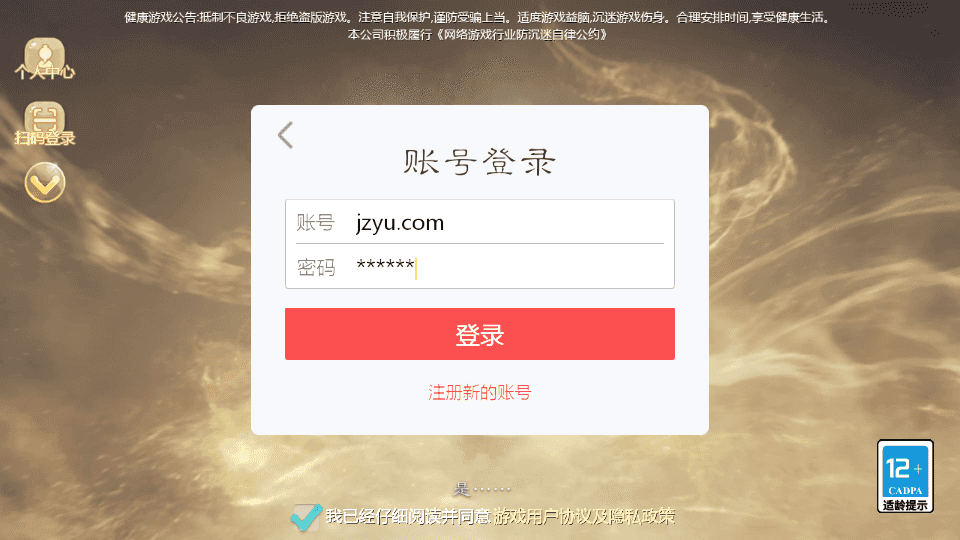Screen dimensions: 960x540
Task: Toggle the user agreement checkmark box
Action: (306, 517)
